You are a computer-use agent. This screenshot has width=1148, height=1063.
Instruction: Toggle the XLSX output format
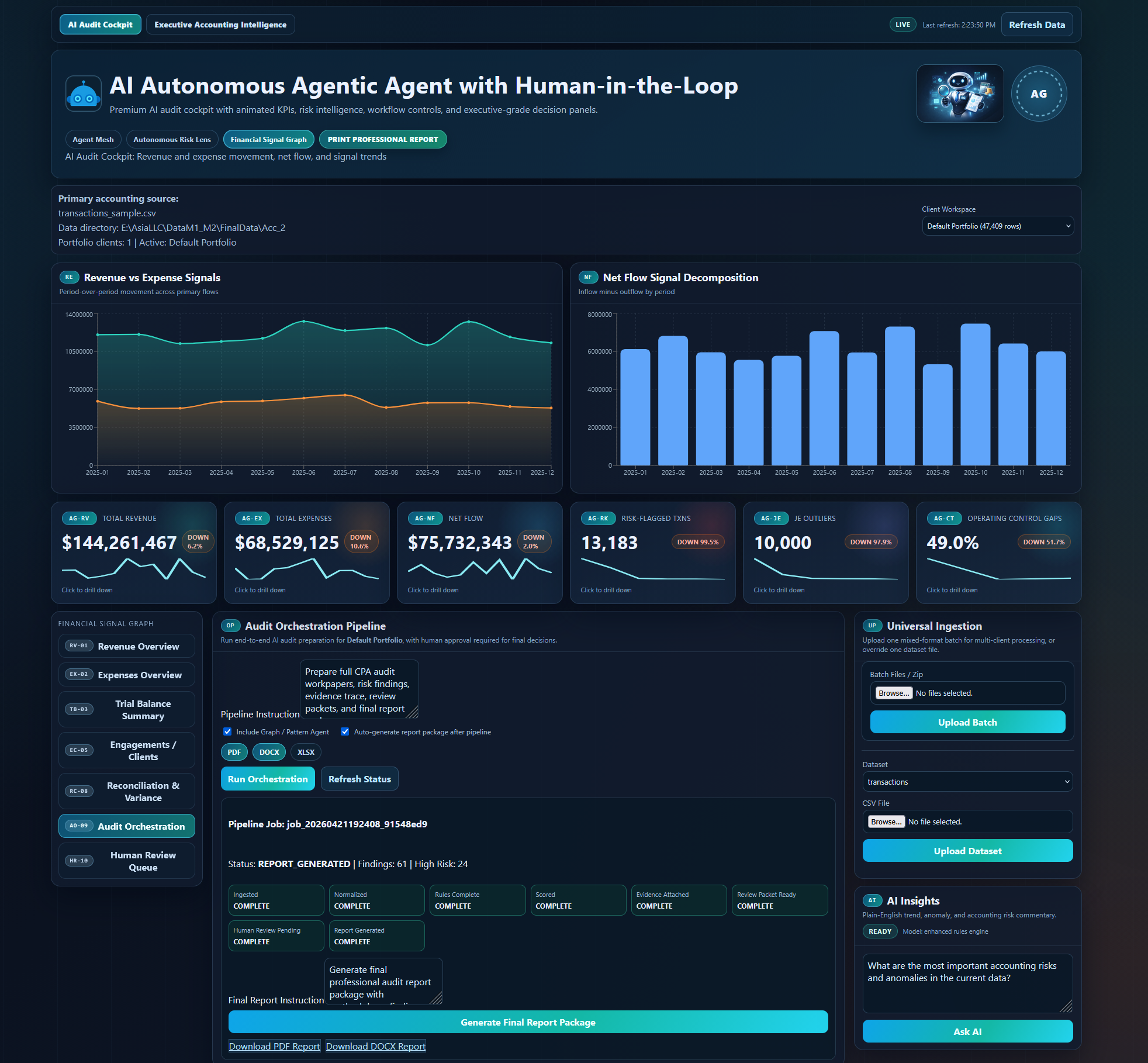tap(306, 752)
